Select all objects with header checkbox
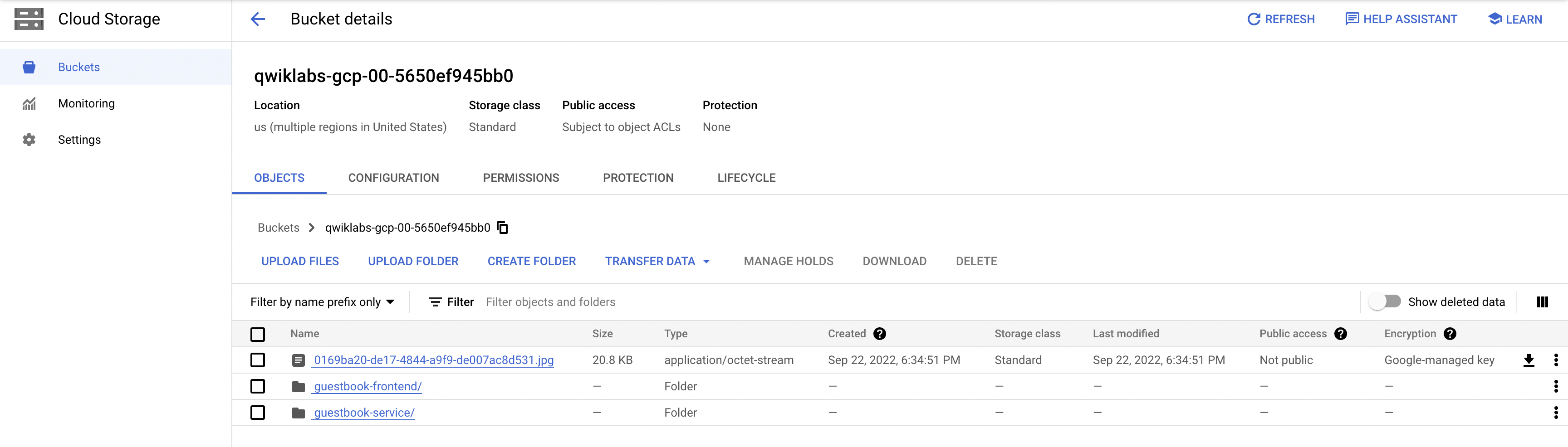Screen dimensions: 1568x447 coord(258,335)
